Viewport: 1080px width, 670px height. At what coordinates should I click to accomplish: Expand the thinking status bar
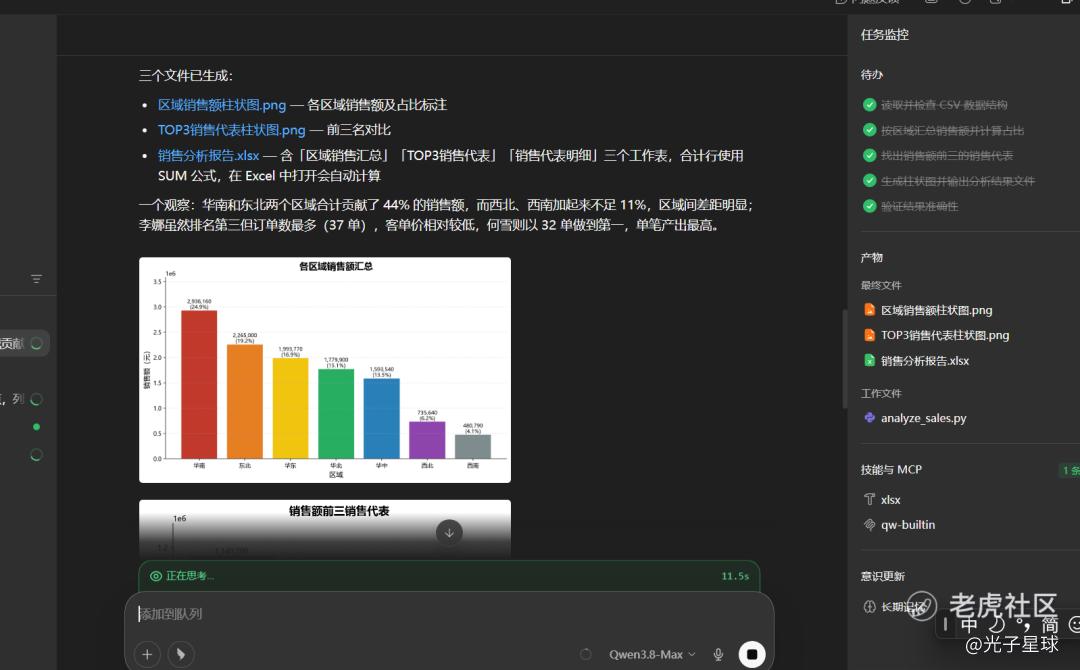click(x=449, y=576)
